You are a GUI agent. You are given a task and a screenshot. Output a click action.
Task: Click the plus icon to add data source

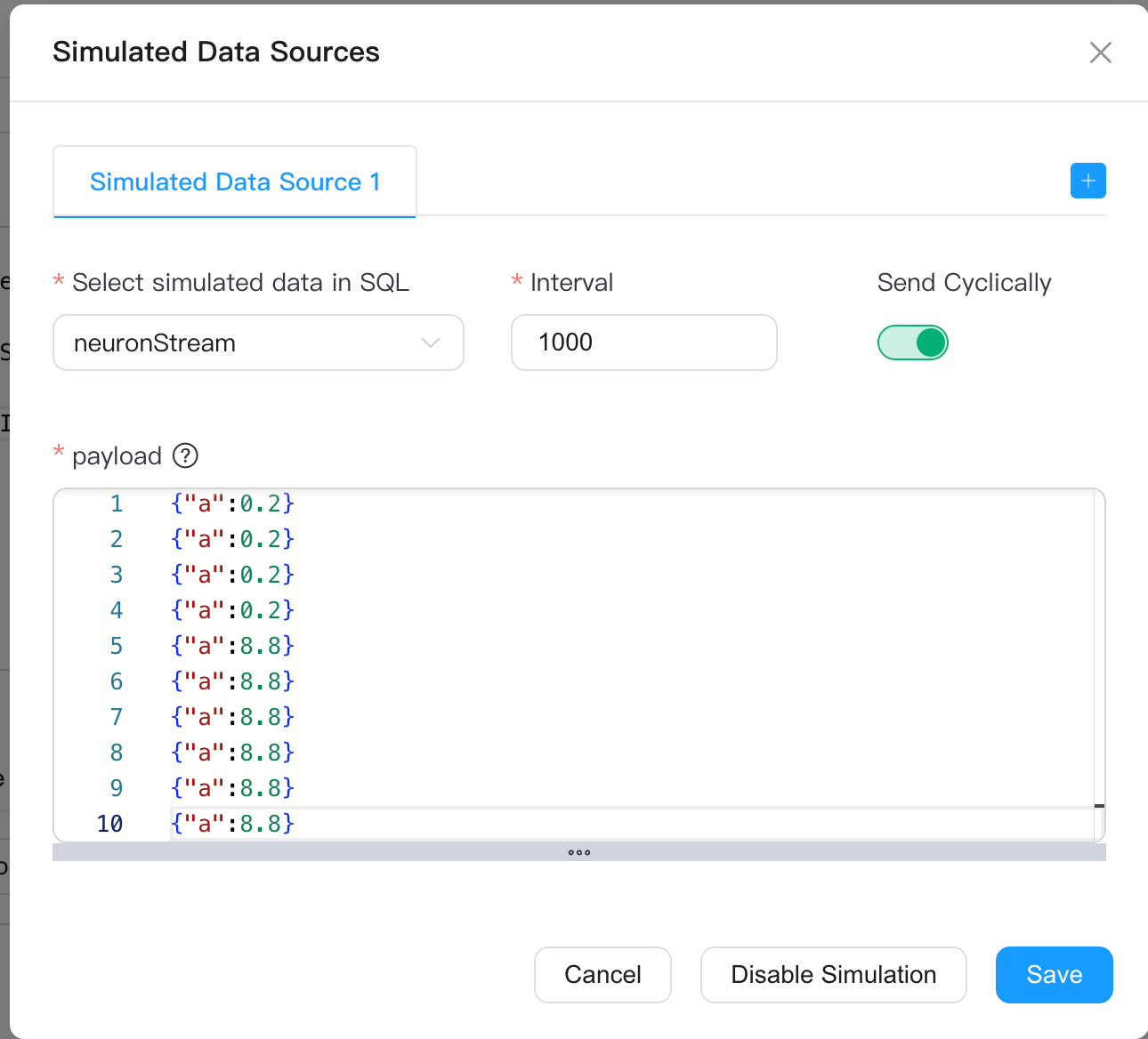pos(1087,181)
